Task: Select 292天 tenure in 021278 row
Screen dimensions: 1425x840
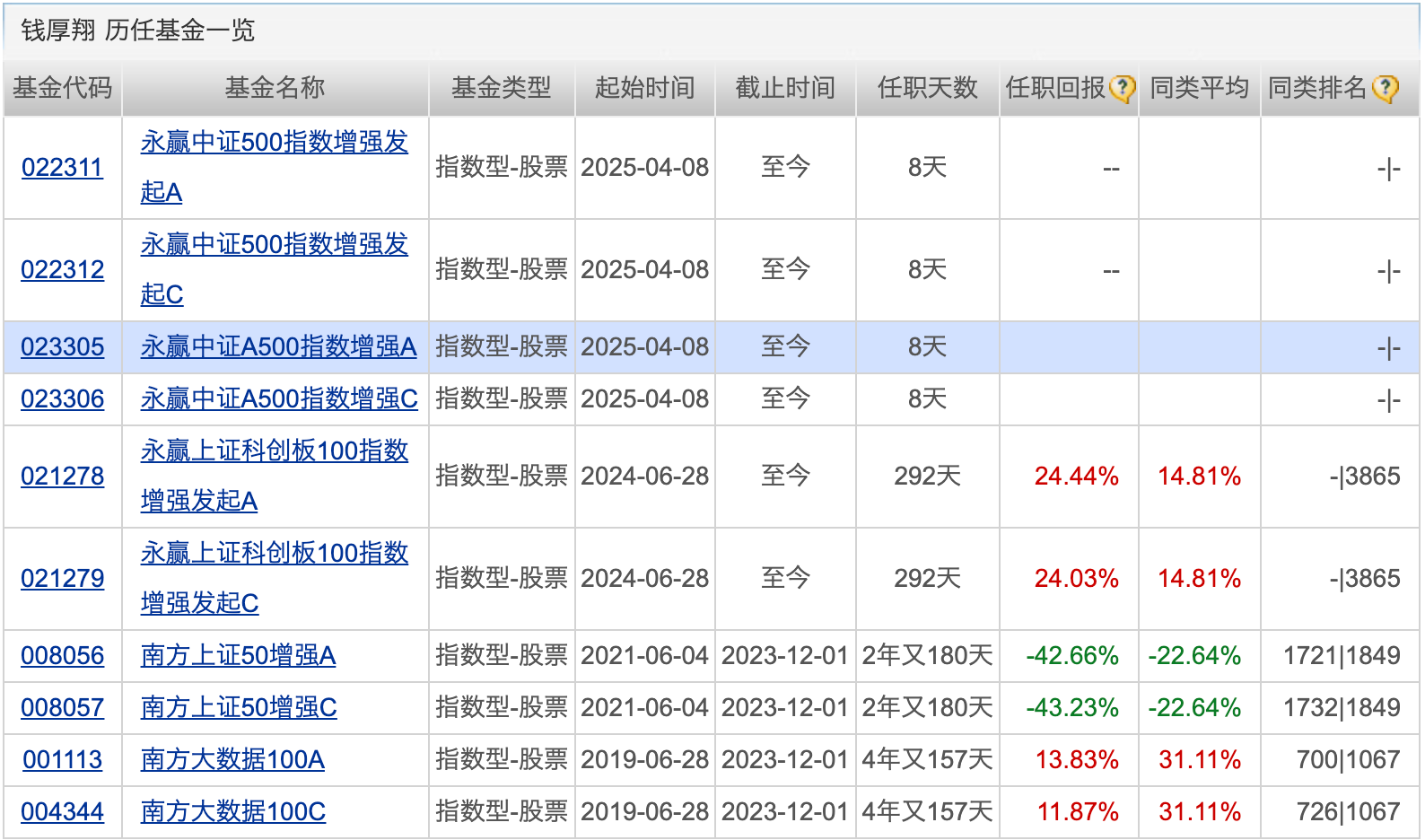Action: coord(927,477)
